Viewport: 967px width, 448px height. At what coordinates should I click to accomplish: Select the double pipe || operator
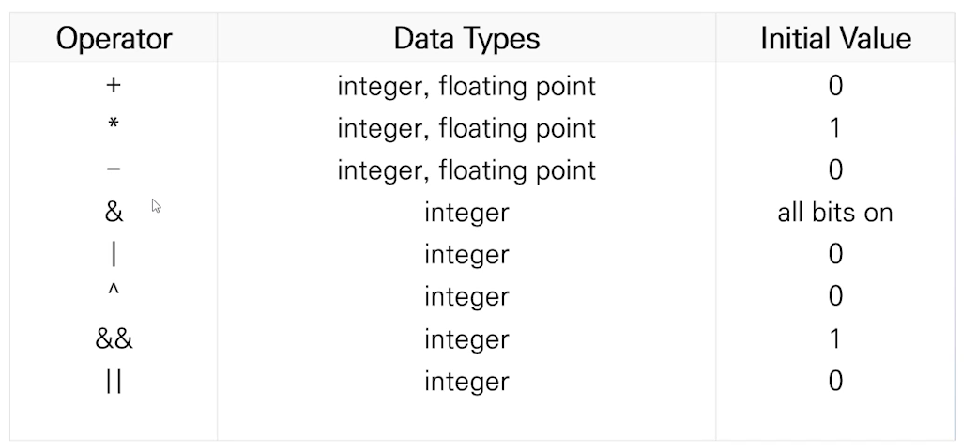(x=113, y=381)
